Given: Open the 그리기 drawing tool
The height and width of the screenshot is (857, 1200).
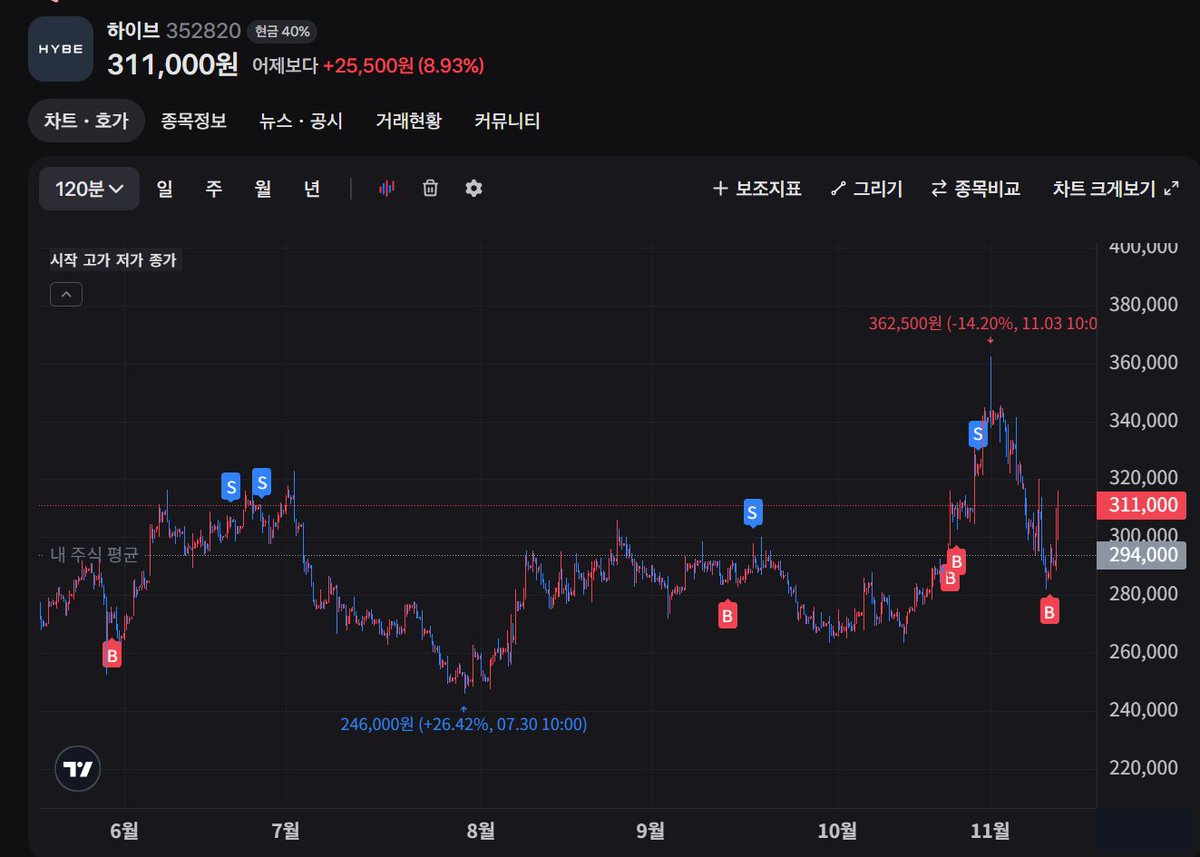Looking at the screenshot, I should pyautogui.click(x=867, y=188).
